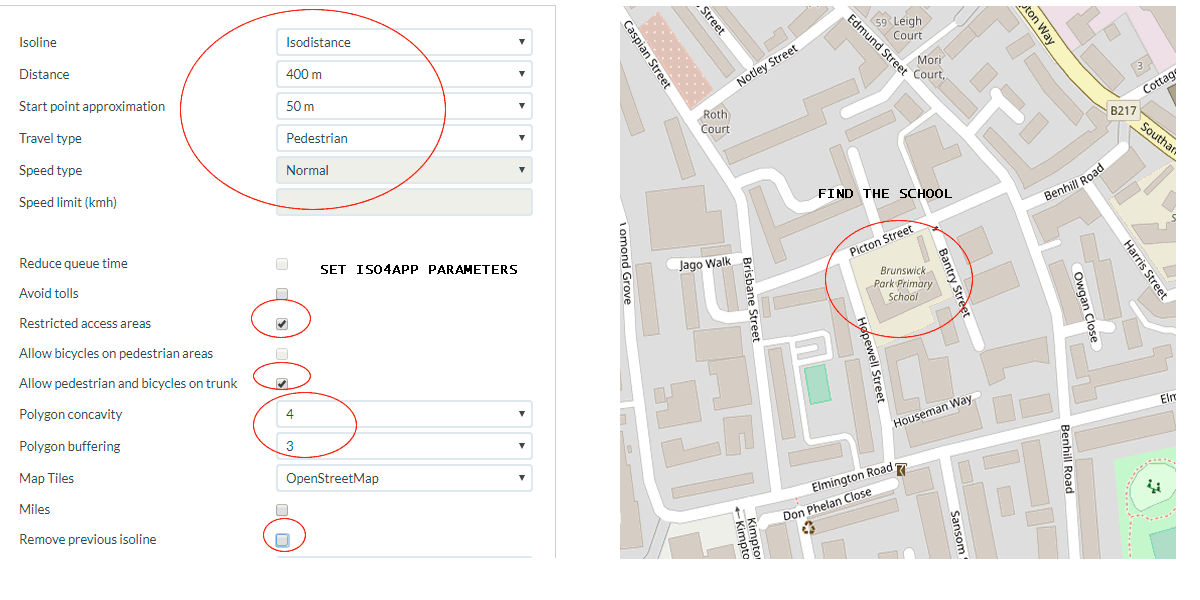Viewport: 1200px width, 600px height.
Task: Check the Remove previous isoline checkbox
Action: click(282, 540)
